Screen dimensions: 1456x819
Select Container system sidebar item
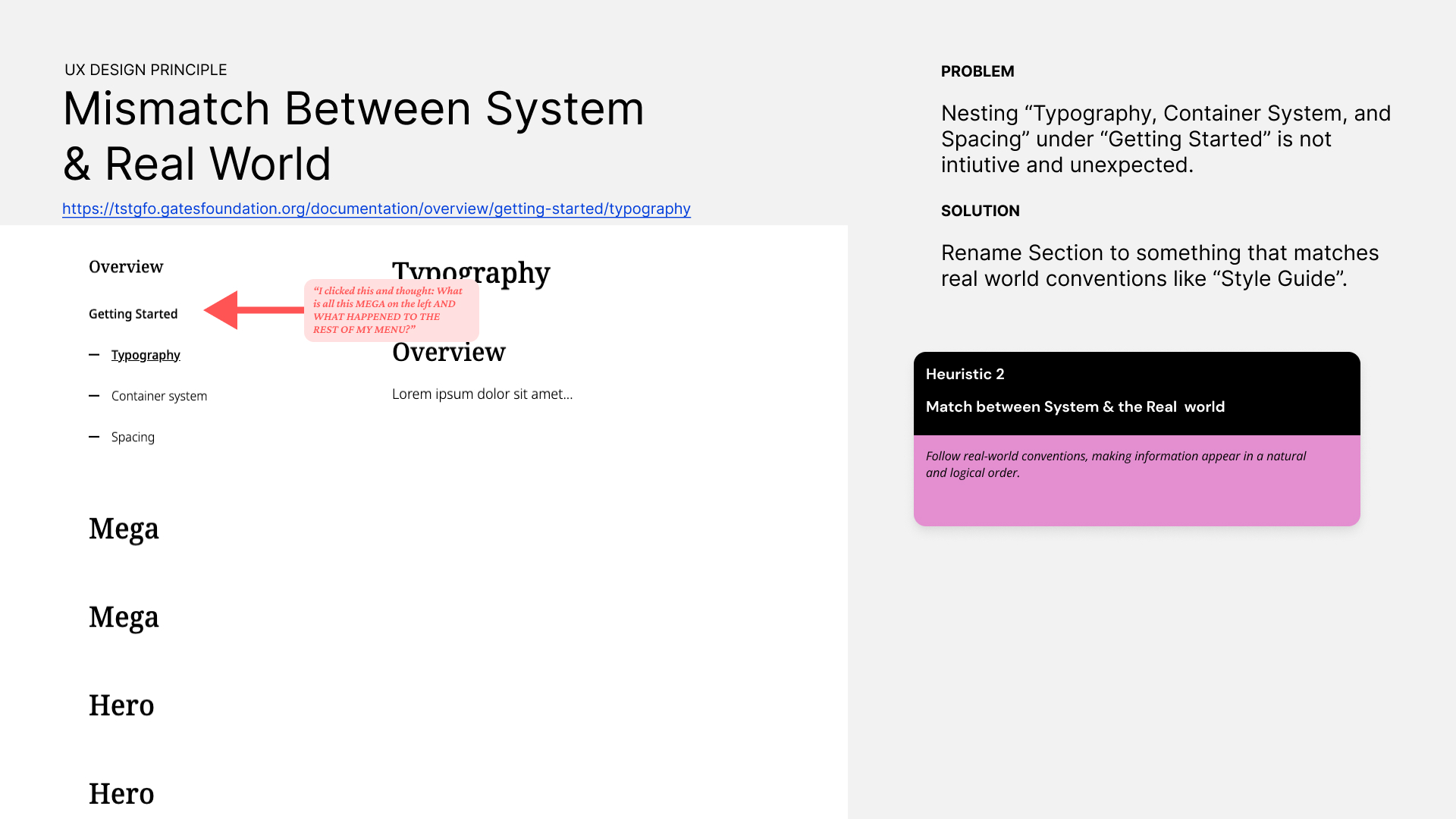pos(158,396)
